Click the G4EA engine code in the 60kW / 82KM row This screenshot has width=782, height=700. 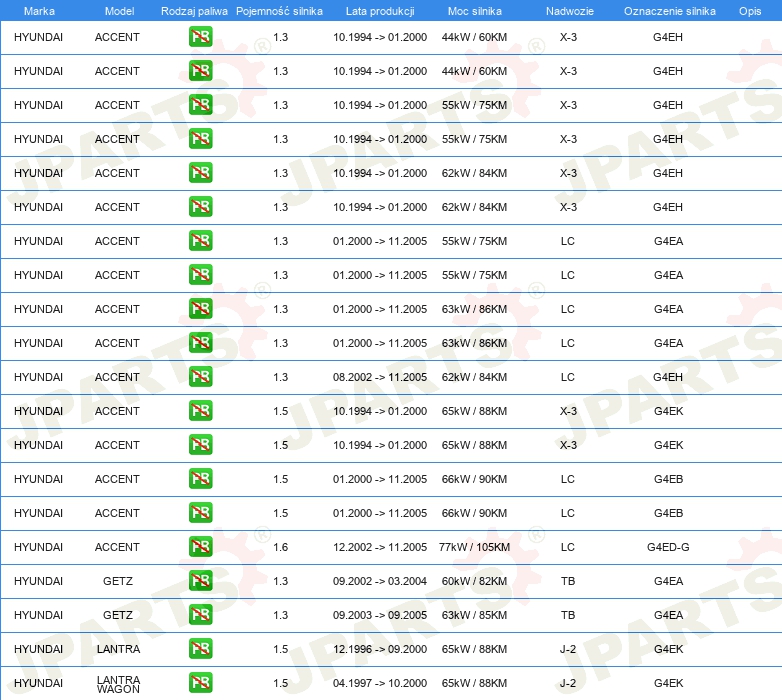pyautogui.click(x=668, y=581)
